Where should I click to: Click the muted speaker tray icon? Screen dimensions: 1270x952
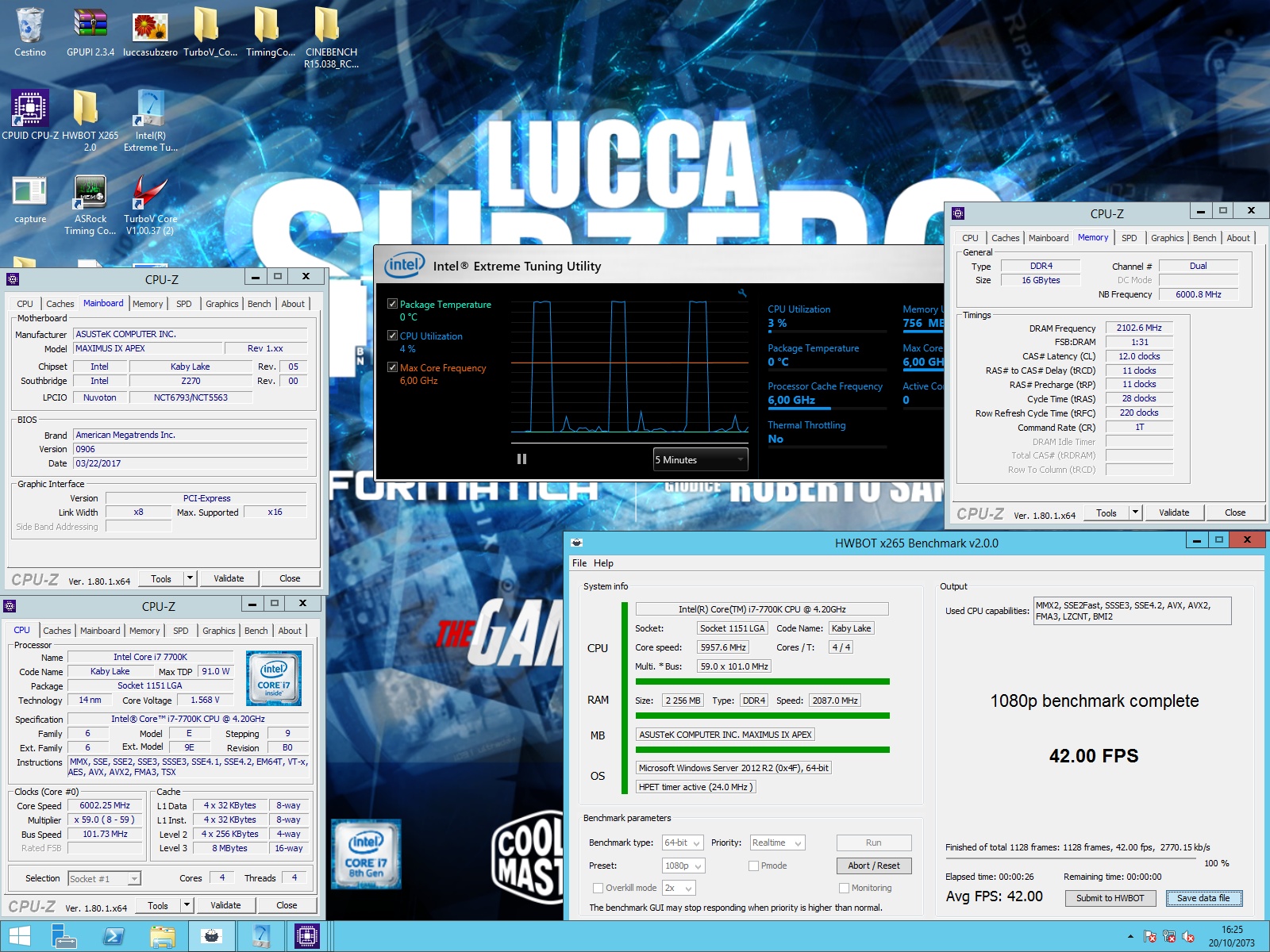[x=1188, y=937]
